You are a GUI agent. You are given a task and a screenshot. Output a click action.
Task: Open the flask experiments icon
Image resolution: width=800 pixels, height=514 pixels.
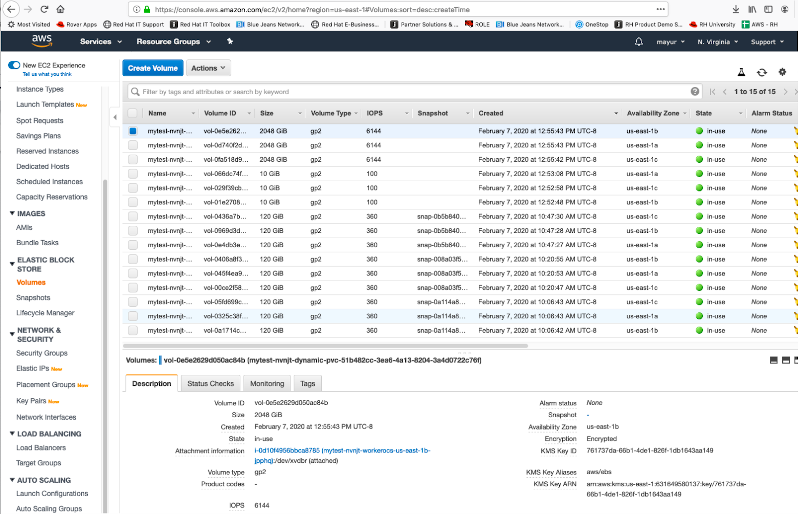point(741,72)
